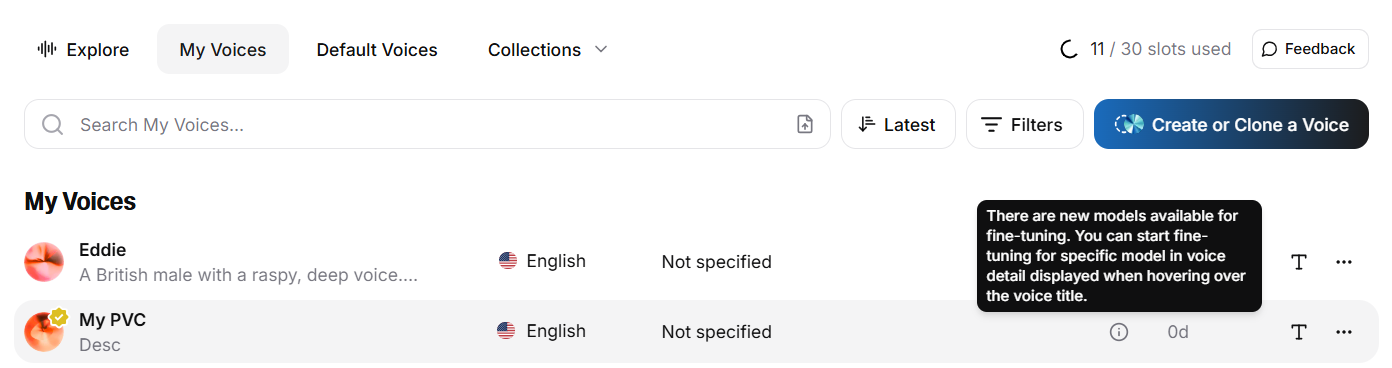This screenshot has height=368, width=1392.
Task: Click the Search My Voices input field
Action: pos(427,124)
